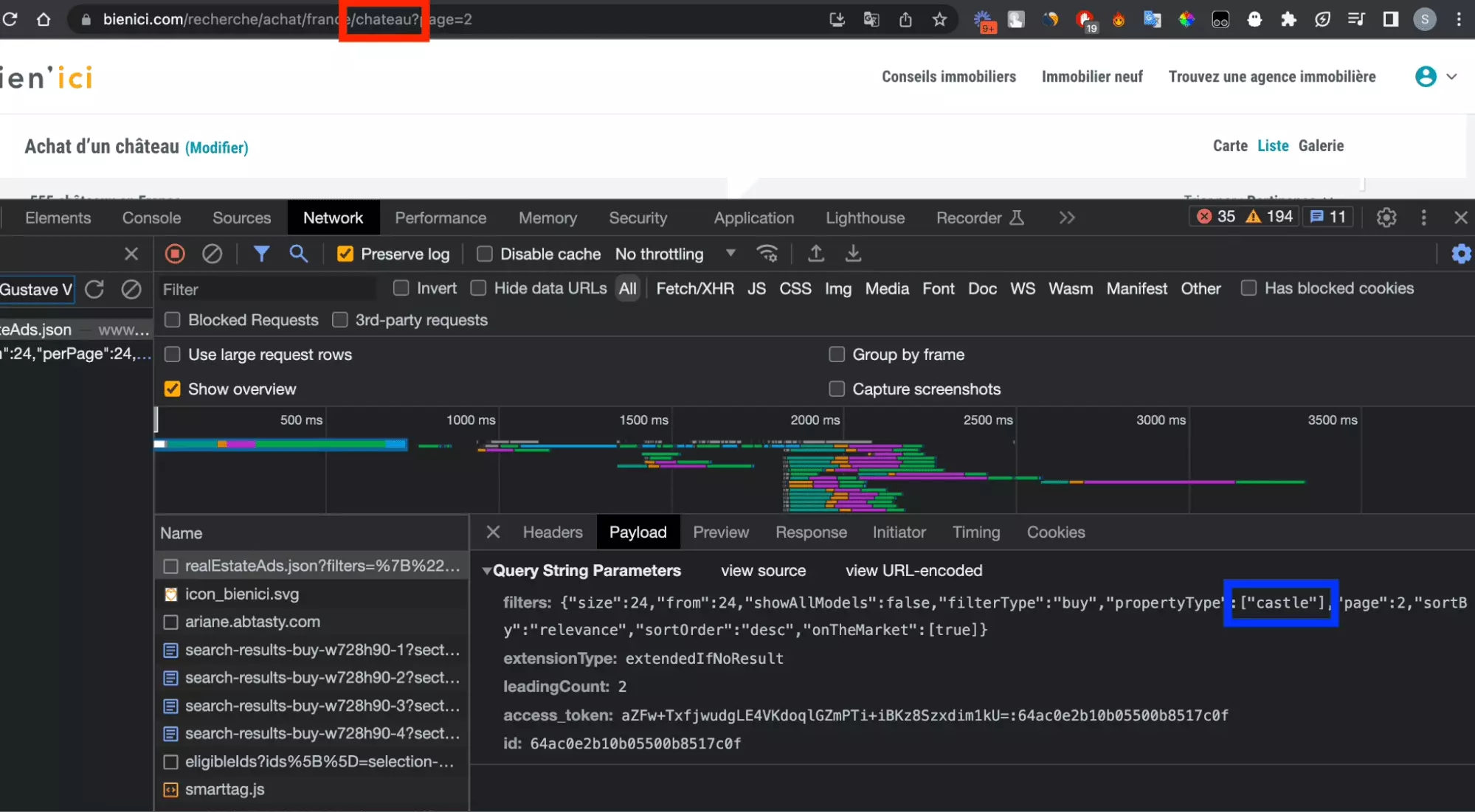Click the export HAR download icon
This screenshot has width=1475, height=812.
pyautogui.click(x=853, y=254)
